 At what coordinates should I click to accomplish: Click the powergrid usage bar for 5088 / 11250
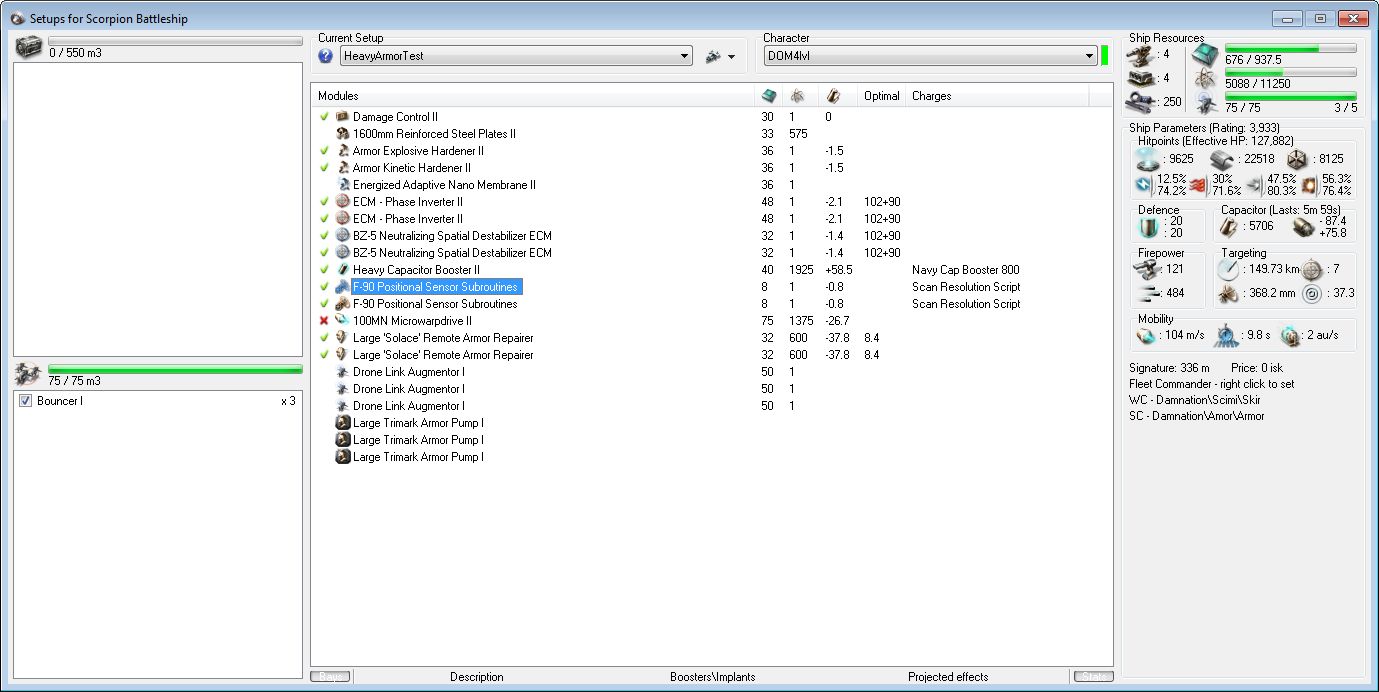(1291, 73)
